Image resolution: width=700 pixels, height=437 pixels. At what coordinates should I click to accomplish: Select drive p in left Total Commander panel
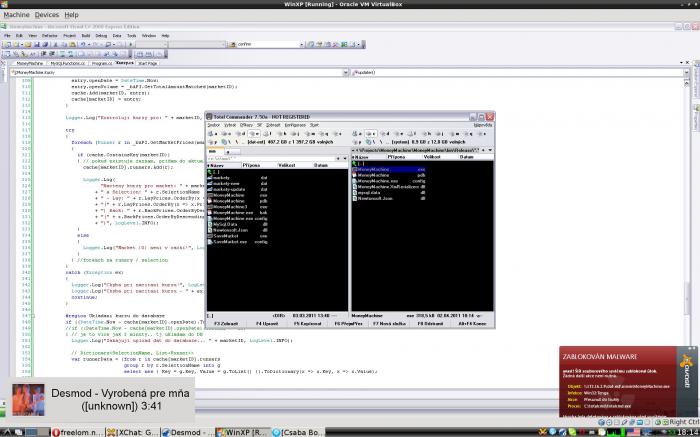(213, 142)
